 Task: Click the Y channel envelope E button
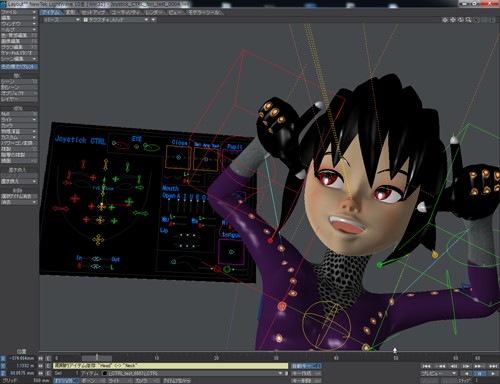(x=48, y=366)
